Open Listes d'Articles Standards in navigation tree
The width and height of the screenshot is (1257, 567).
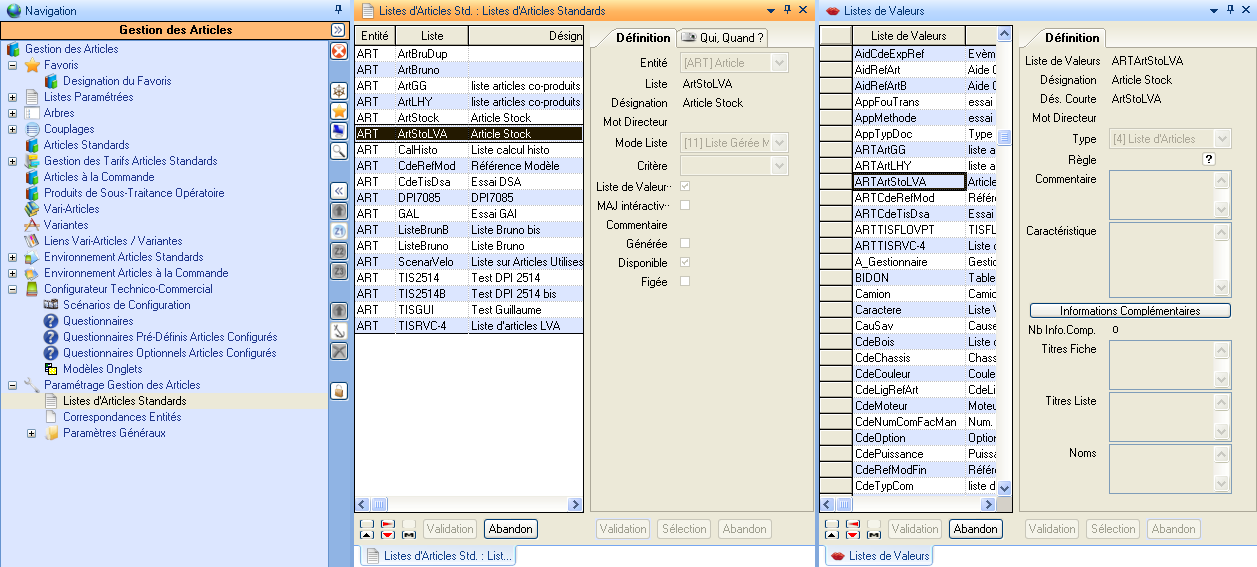point(125,401)
